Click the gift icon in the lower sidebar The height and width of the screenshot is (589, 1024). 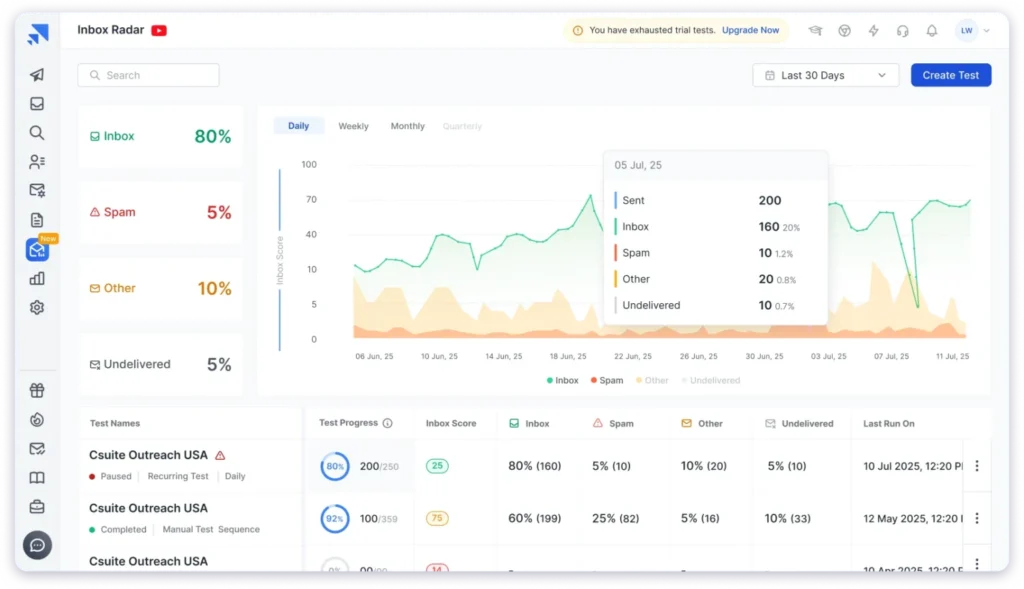(x=37, y=390)
